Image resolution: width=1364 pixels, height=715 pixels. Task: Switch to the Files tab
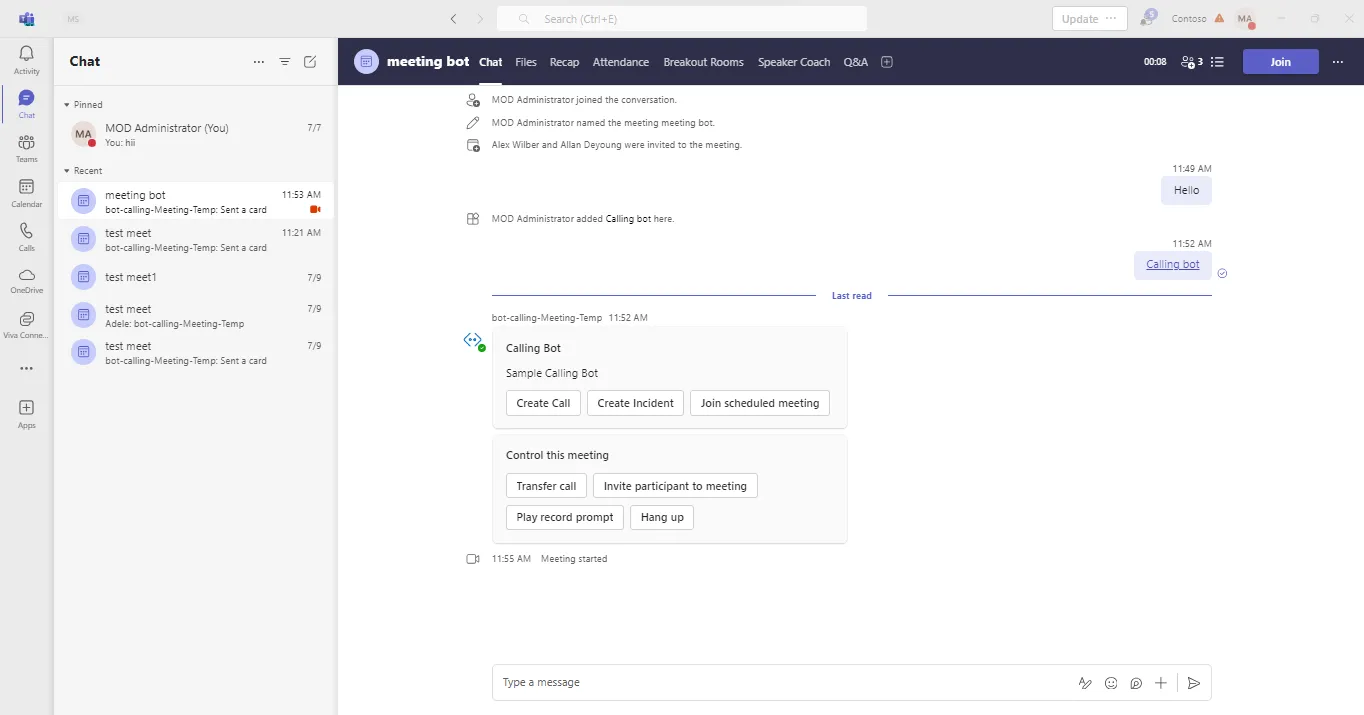526,62
